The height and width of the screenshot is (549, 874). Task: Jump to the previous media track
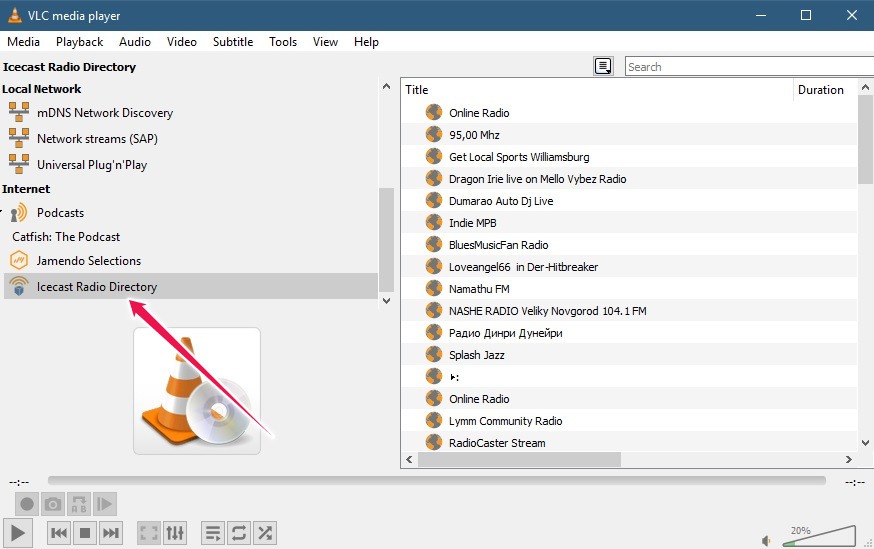[59, 533]
